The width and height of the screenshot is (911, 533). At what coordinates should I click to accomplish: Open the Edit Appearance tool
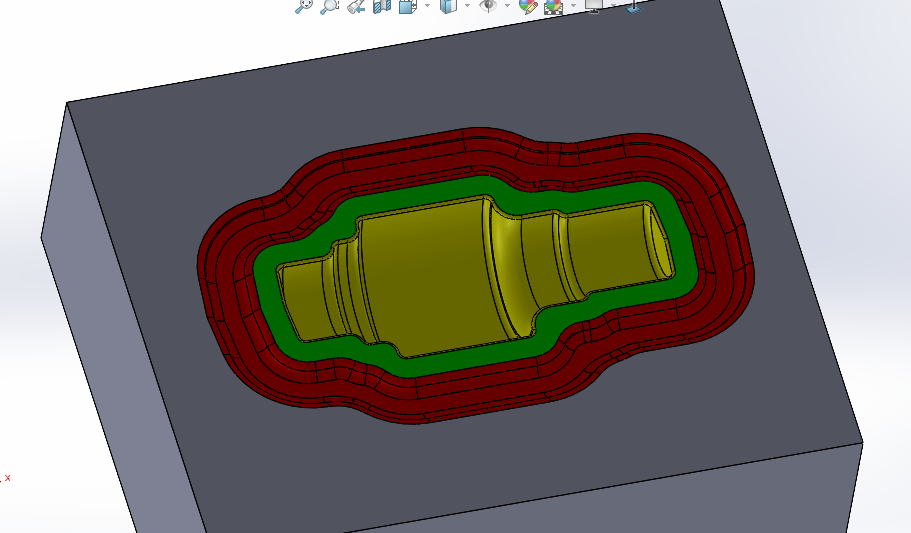(x=527, y=6)
